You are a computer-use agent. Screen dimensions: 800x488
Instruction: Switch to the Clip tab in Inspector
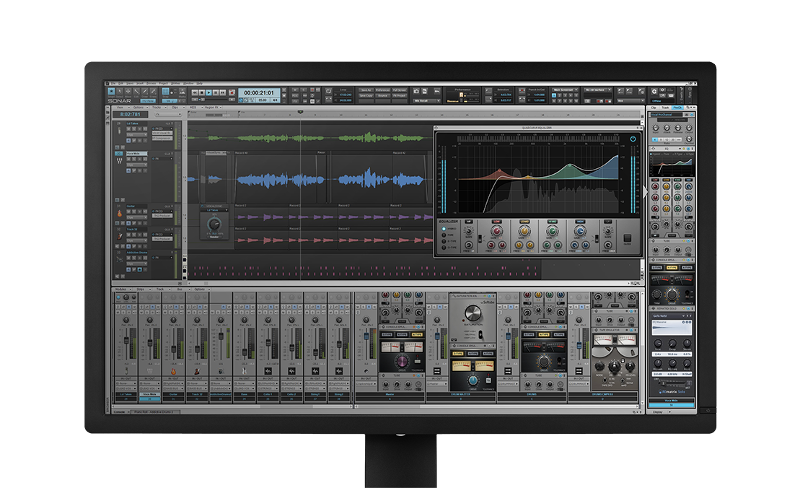(x=655, y=108)
